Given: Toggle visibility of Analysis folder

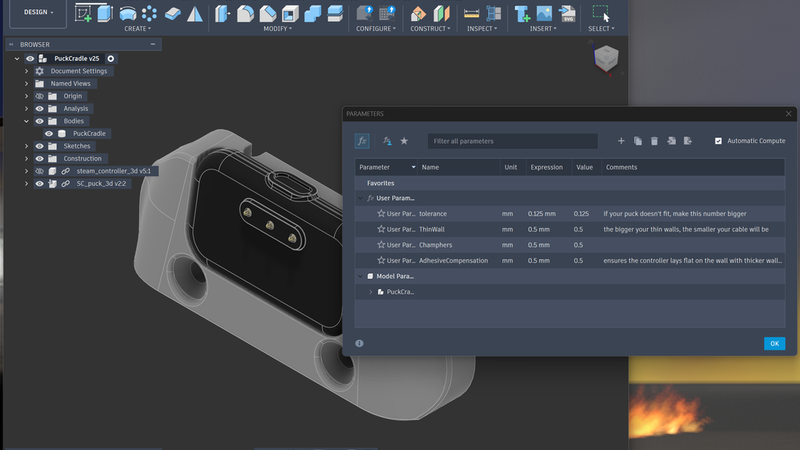Looking at the screenshot, I should click(x=39, y=109).
